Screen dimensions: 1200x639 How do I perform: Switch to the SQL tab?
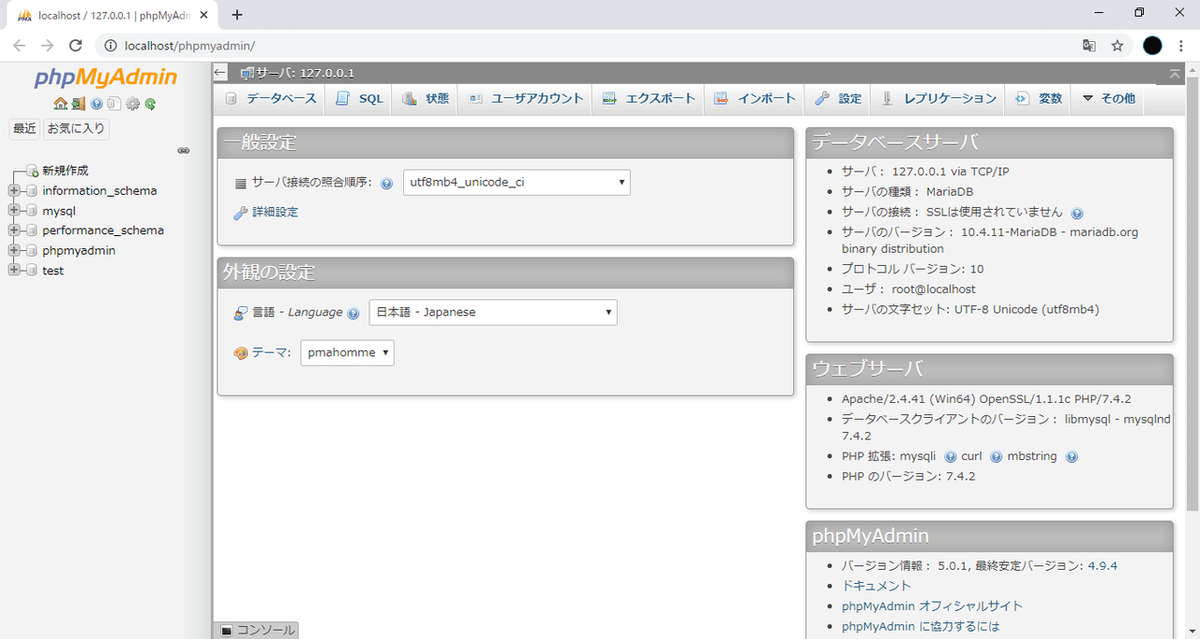(360, 99)
